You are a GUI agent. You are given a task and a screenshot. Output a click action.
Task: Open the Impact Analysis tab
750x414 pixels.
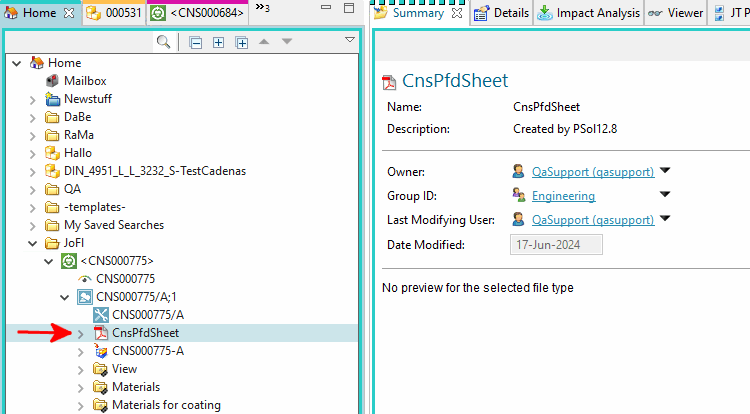click(588, 13)
